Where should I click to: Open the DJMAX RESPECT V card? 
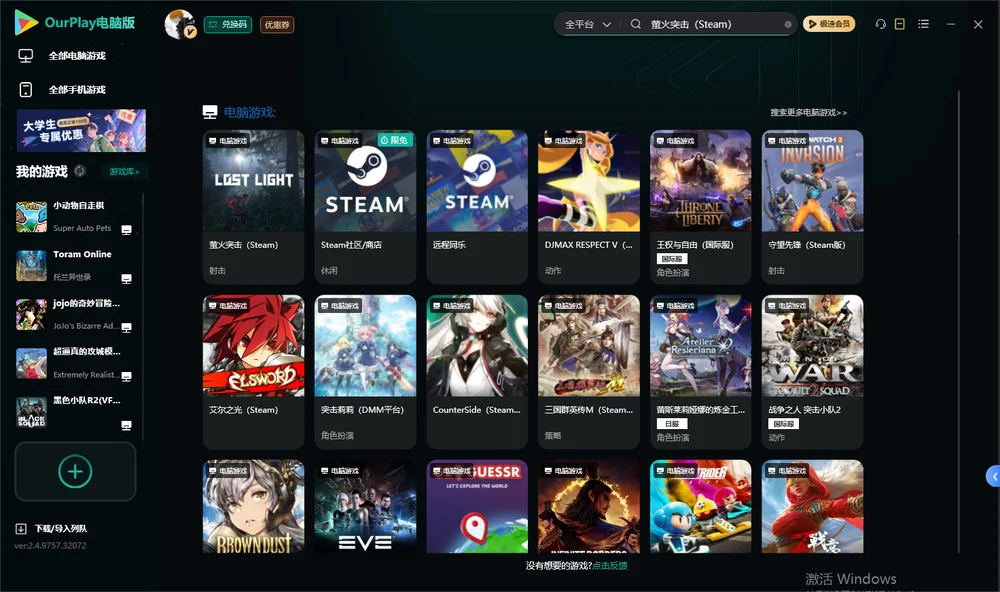(x=589, y=207)
